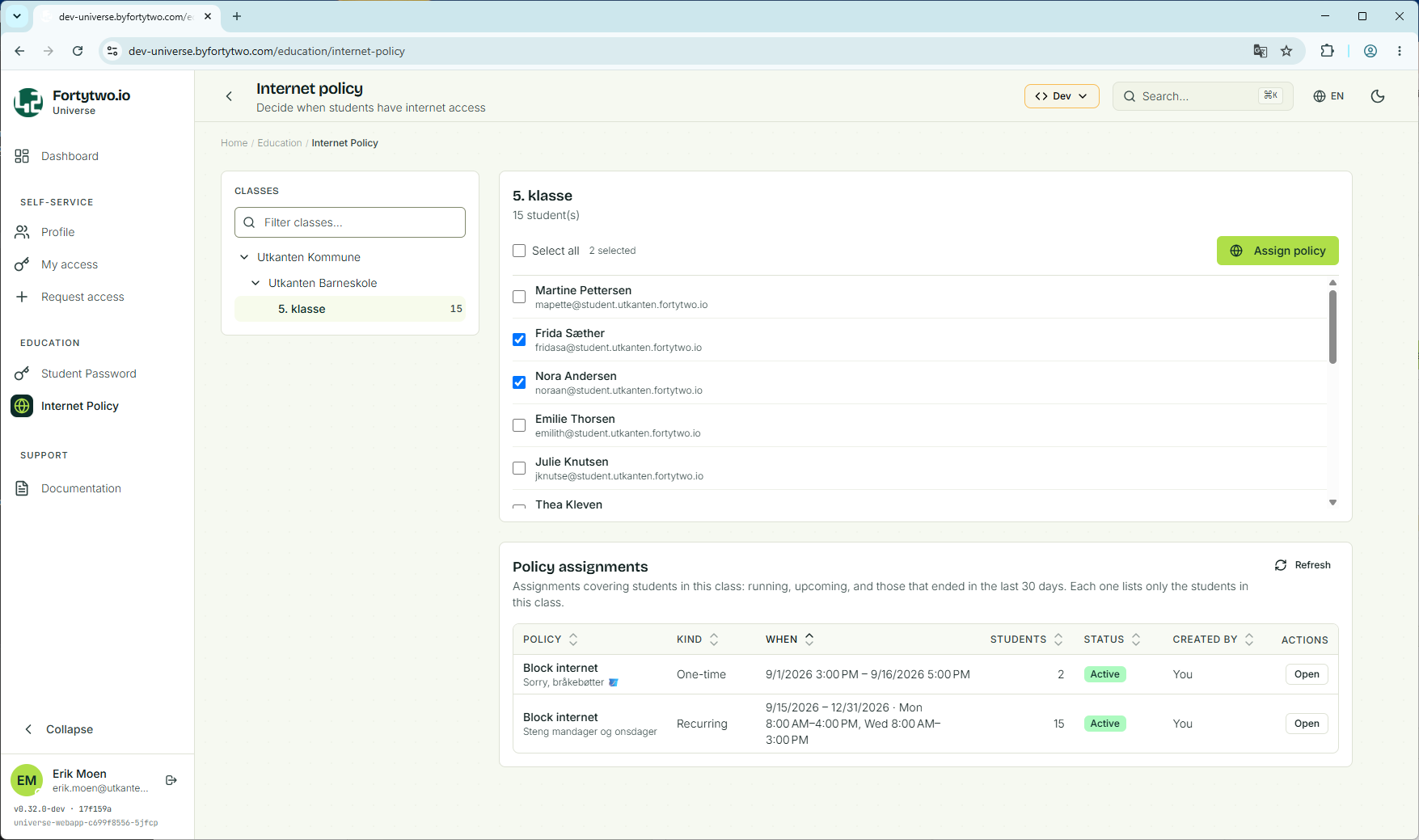Sort assignments by the When column
This screenshot has height=840, width=1419.
tap(790, 639)
